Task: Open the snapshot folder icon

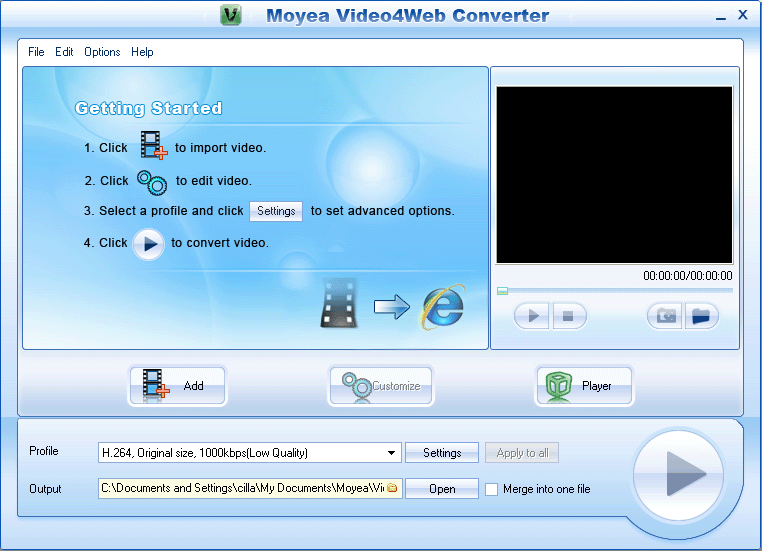Action: point(701,316)
